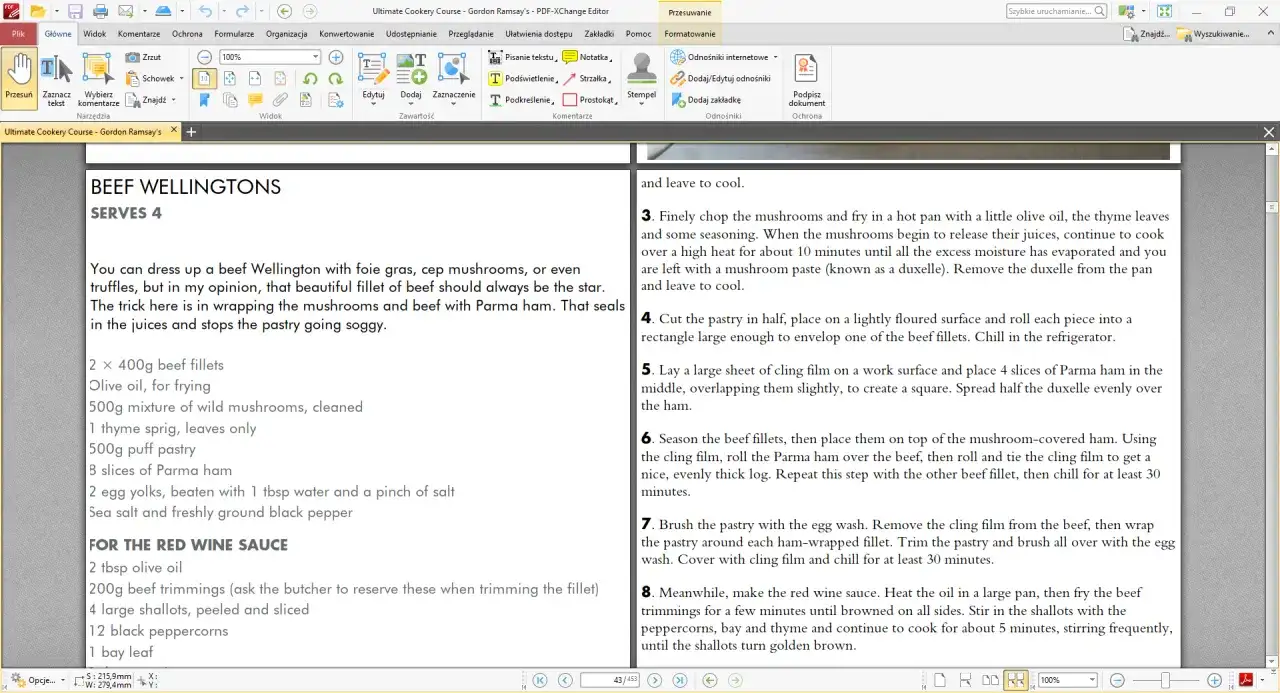Undo the last action
1280x693 pixels.
205,11
